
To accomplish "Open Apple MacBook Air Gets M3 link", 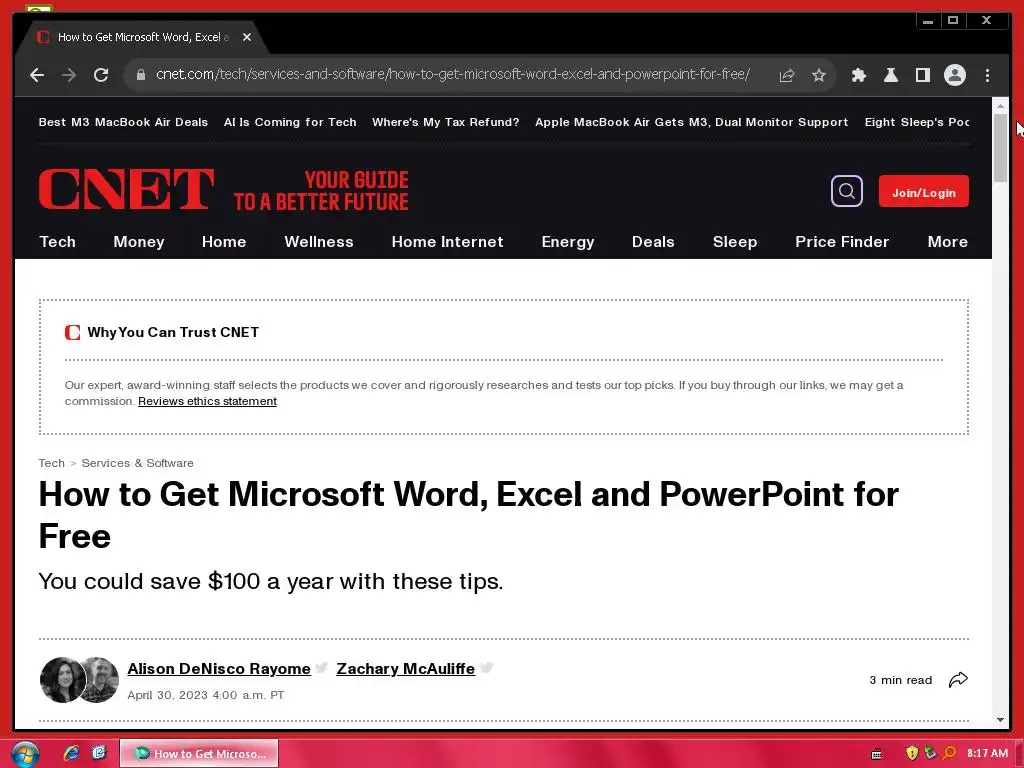I will tap(692, 122).
